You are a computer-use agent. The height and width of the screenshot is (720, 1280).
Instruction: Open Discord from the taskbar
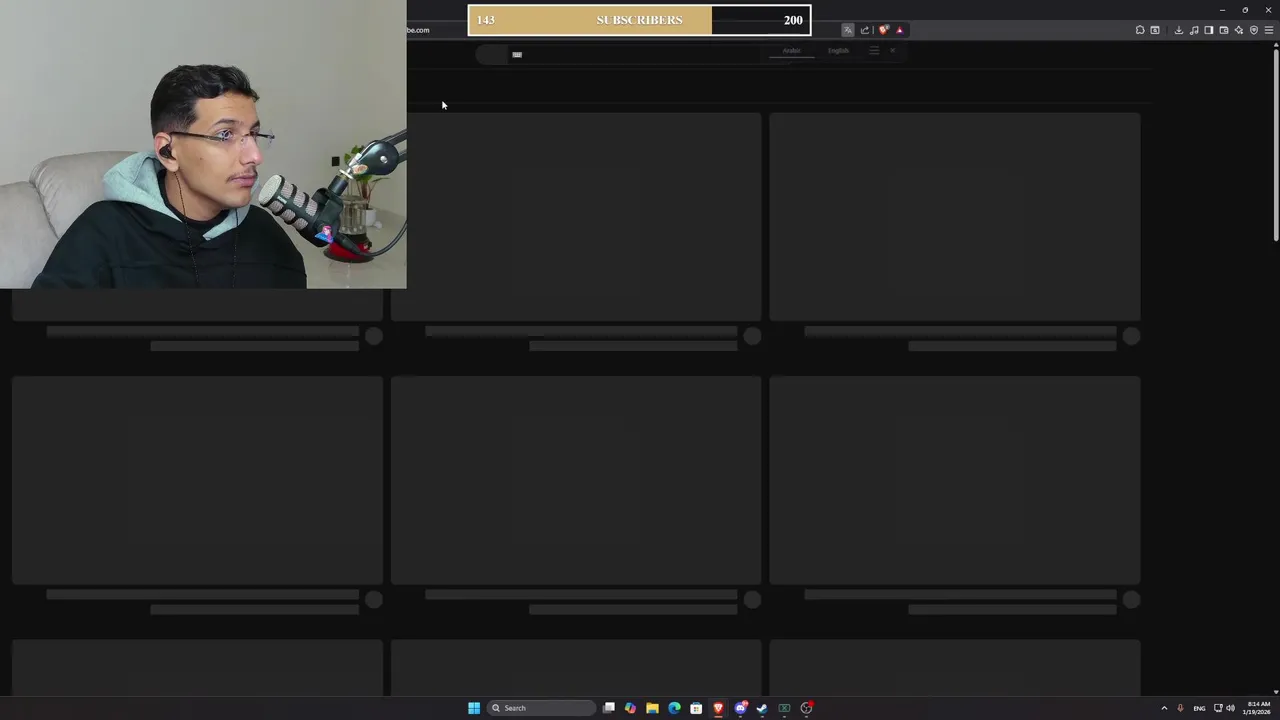741,708
